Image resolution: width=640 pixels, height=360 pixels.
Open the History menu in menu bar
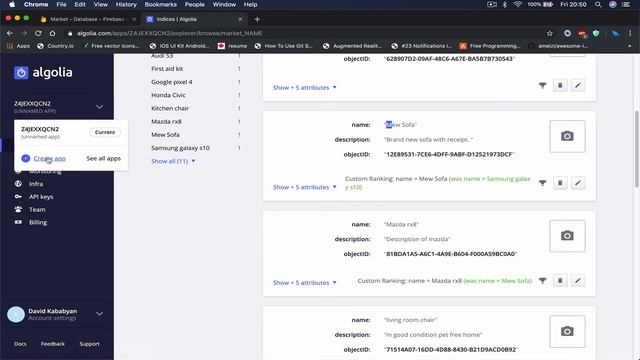coord(126,4)
